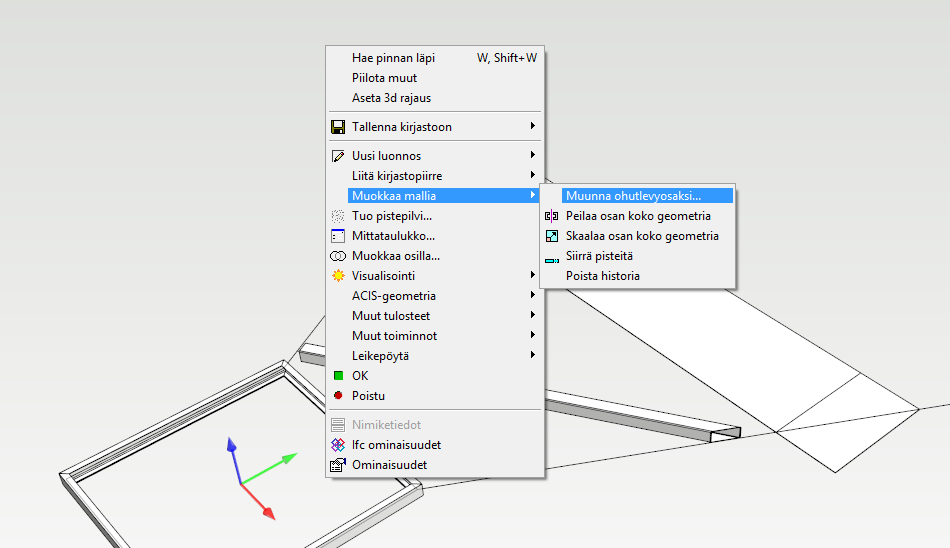Click the blue Z axis arrow in viewport
The image size is (950, 548).
pos(232,446)
